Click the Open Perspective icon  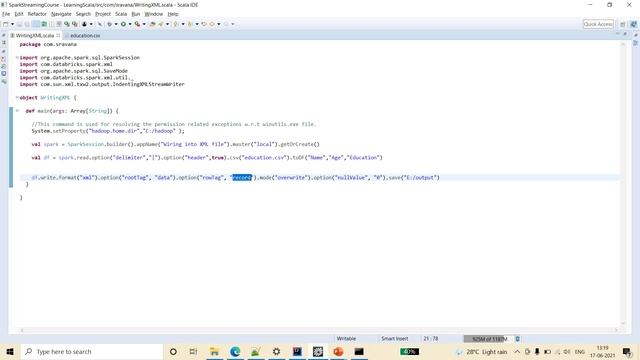(622, 24)
